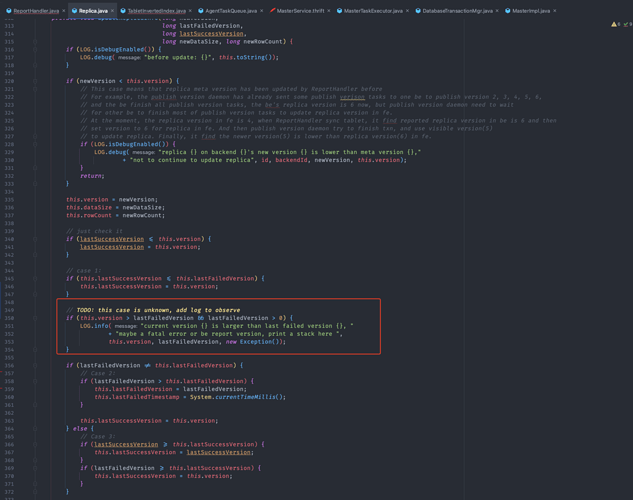
Task: Click the DatabaseTransactionMgr.java class icon
Action: (418, 11)
